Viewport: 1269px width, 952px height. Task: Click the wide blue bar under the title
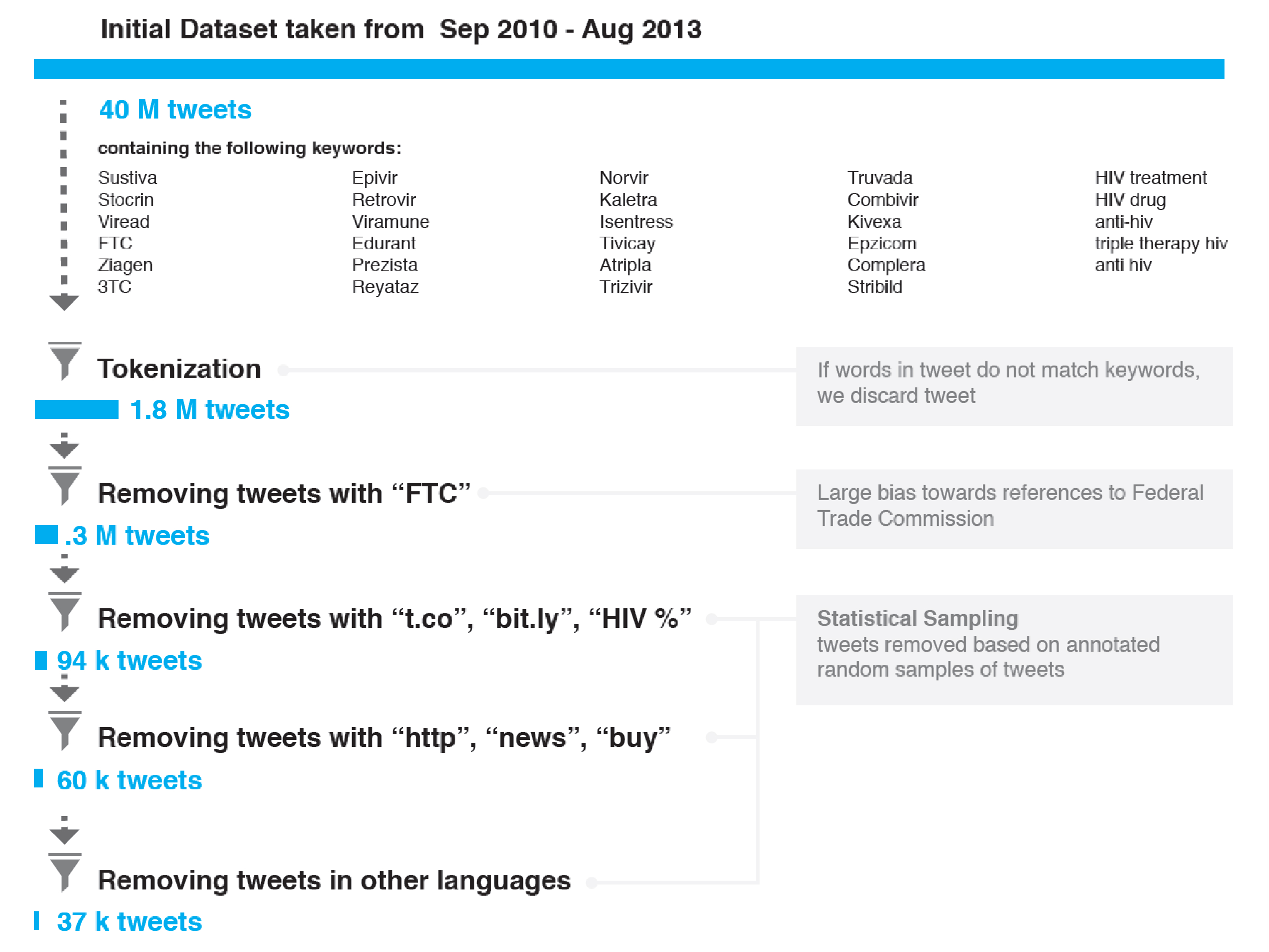point(629,69)
